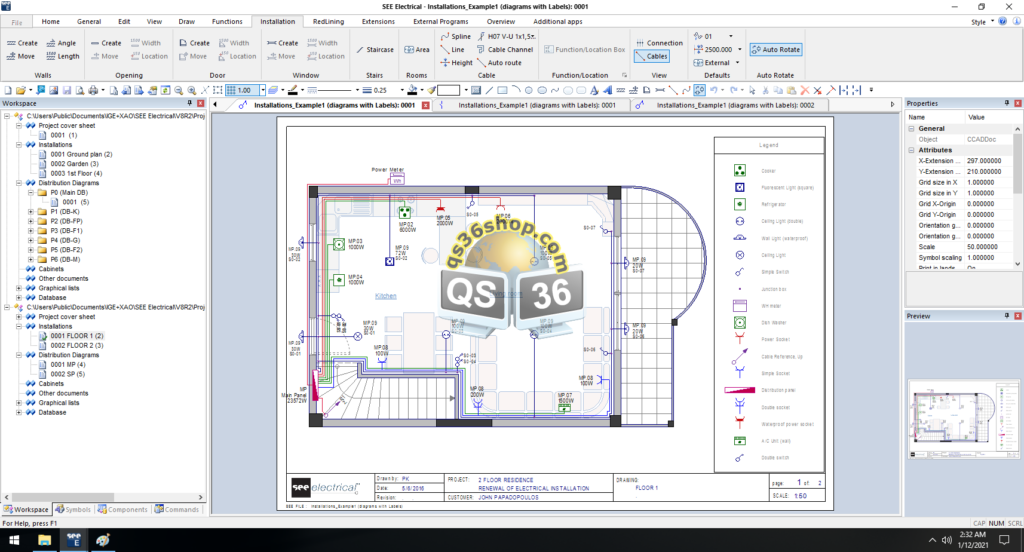
Task: Pin the Preview panel
Action: [x=1006, y=316]
